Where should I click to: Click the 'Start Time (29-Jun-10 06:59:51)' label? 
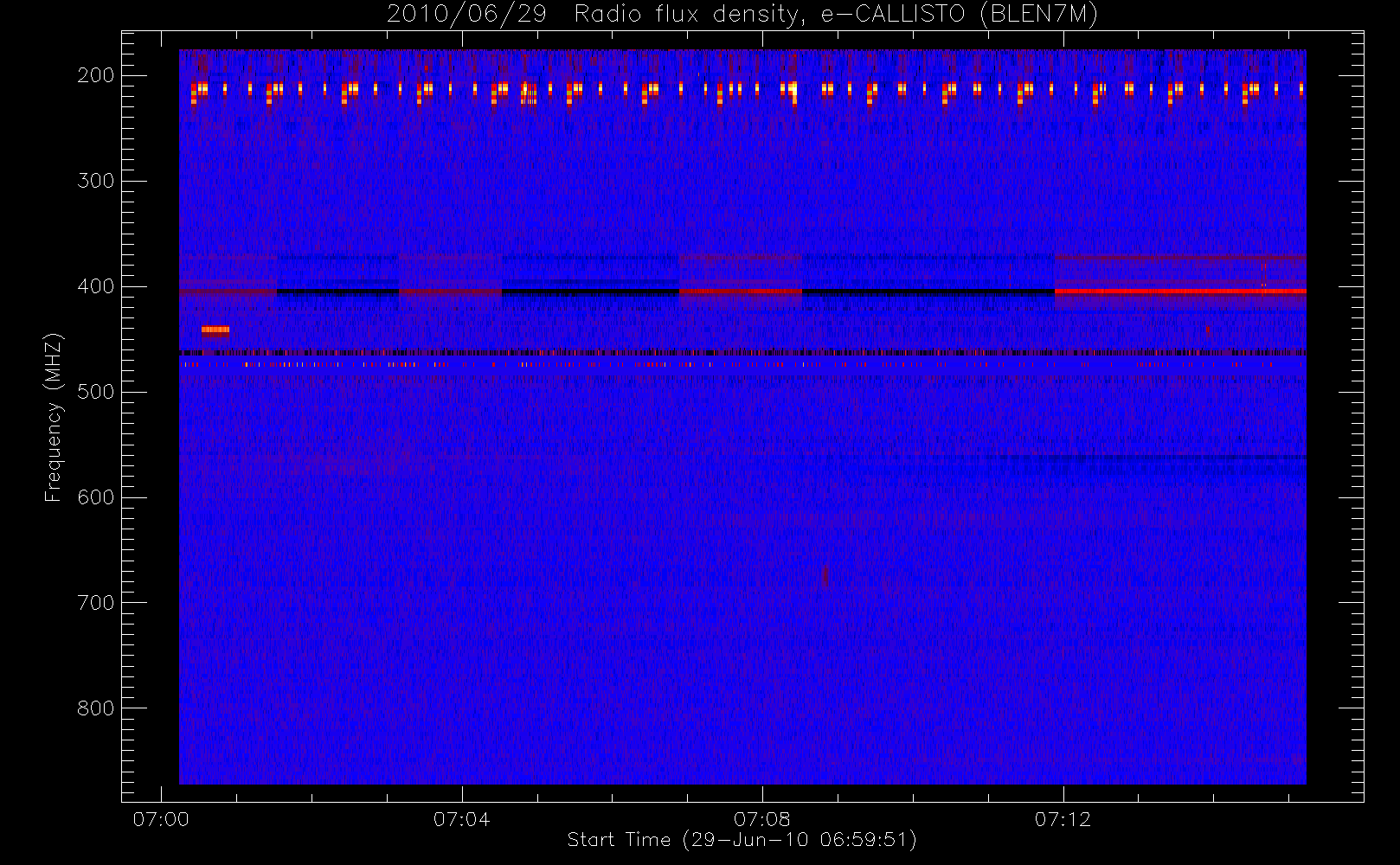tap(742, 839)
